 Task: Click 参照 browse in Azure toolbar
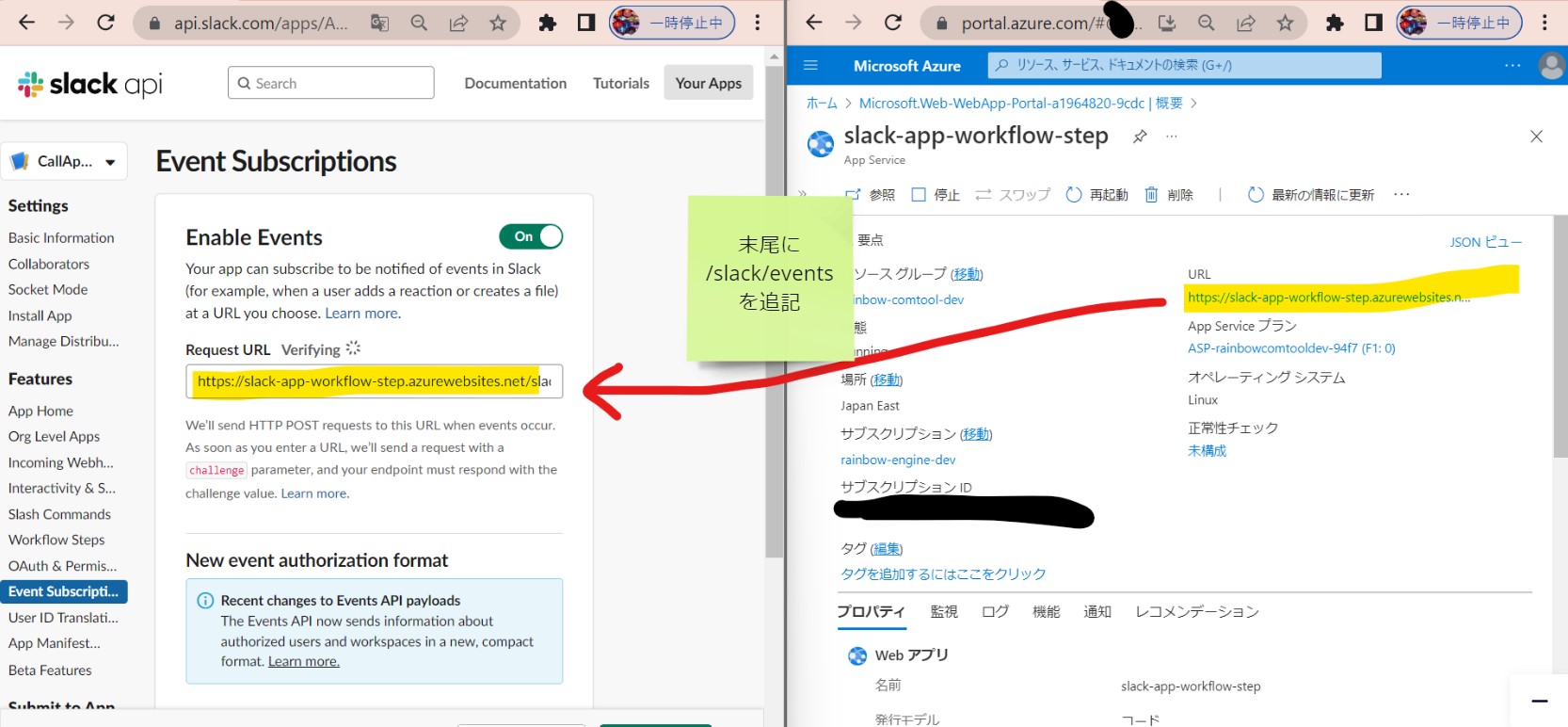871,195
